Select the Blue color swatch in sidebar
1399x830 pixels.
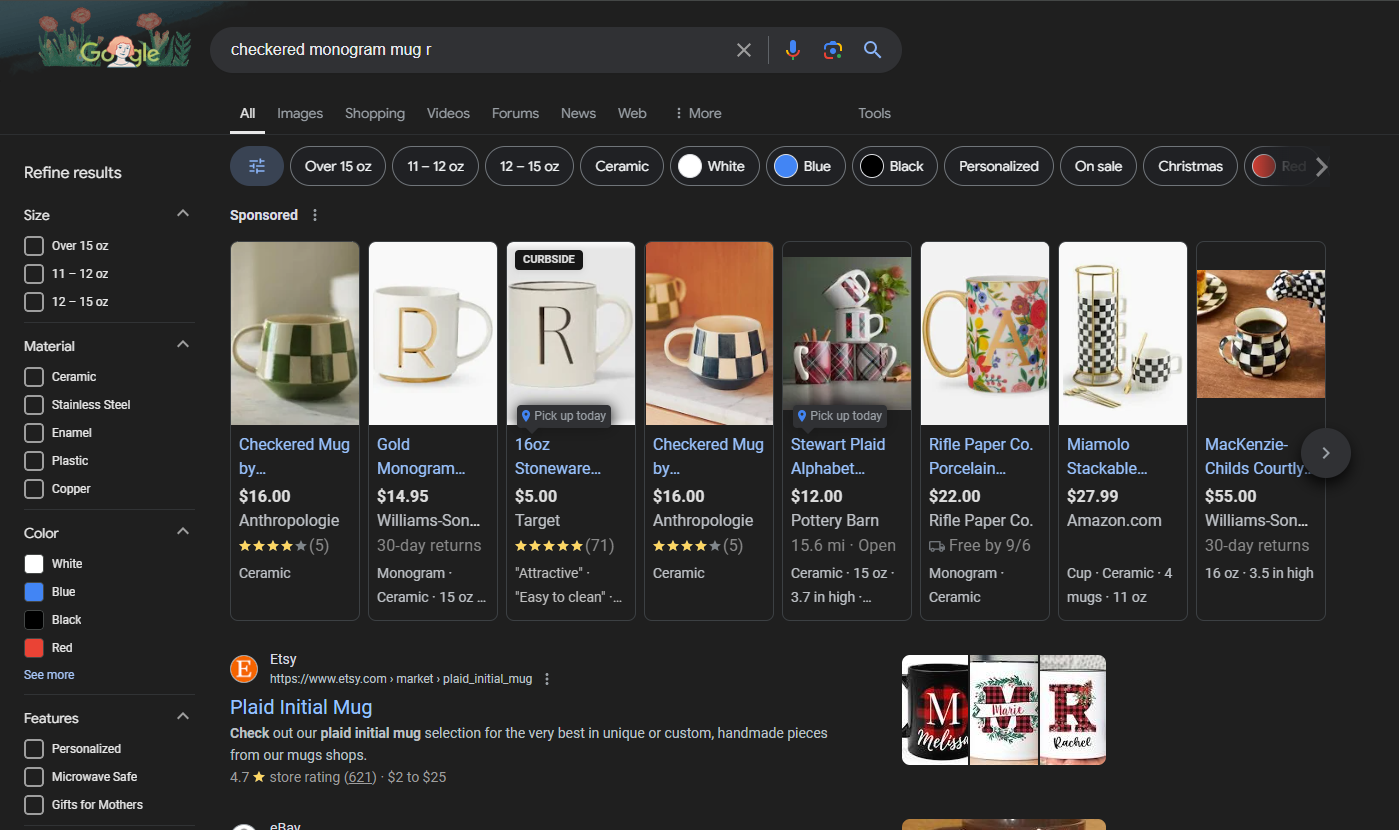coord(34,592)
